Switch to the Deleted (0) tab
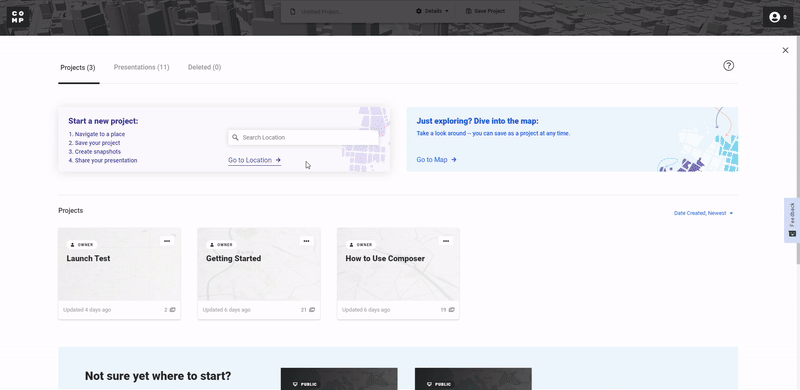Image resolution: width=800 pixels, height=390 pixels. pos(204,67)
